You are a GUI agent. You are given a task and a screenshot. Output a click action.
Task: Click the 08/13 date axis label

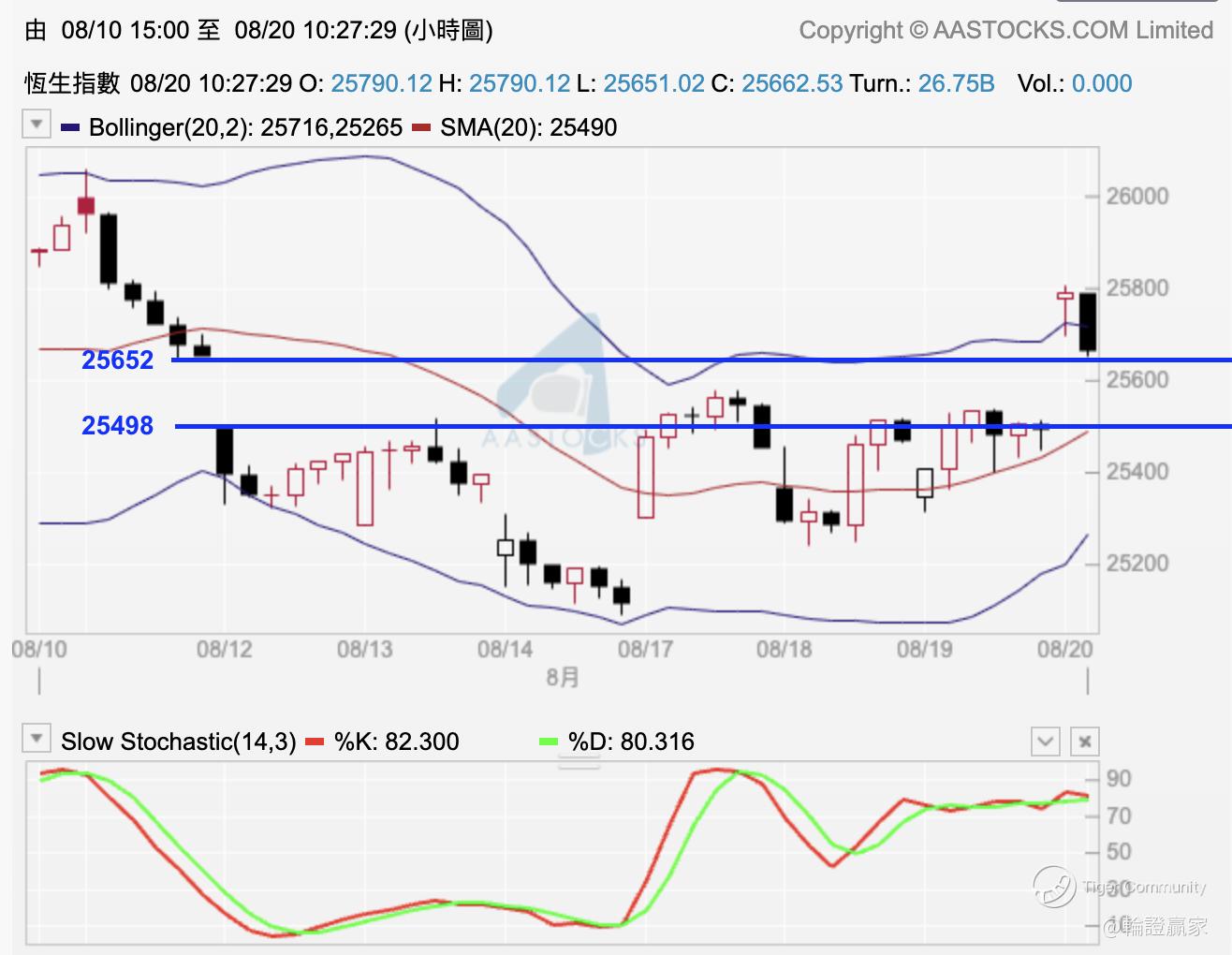[x=365, y=649]
